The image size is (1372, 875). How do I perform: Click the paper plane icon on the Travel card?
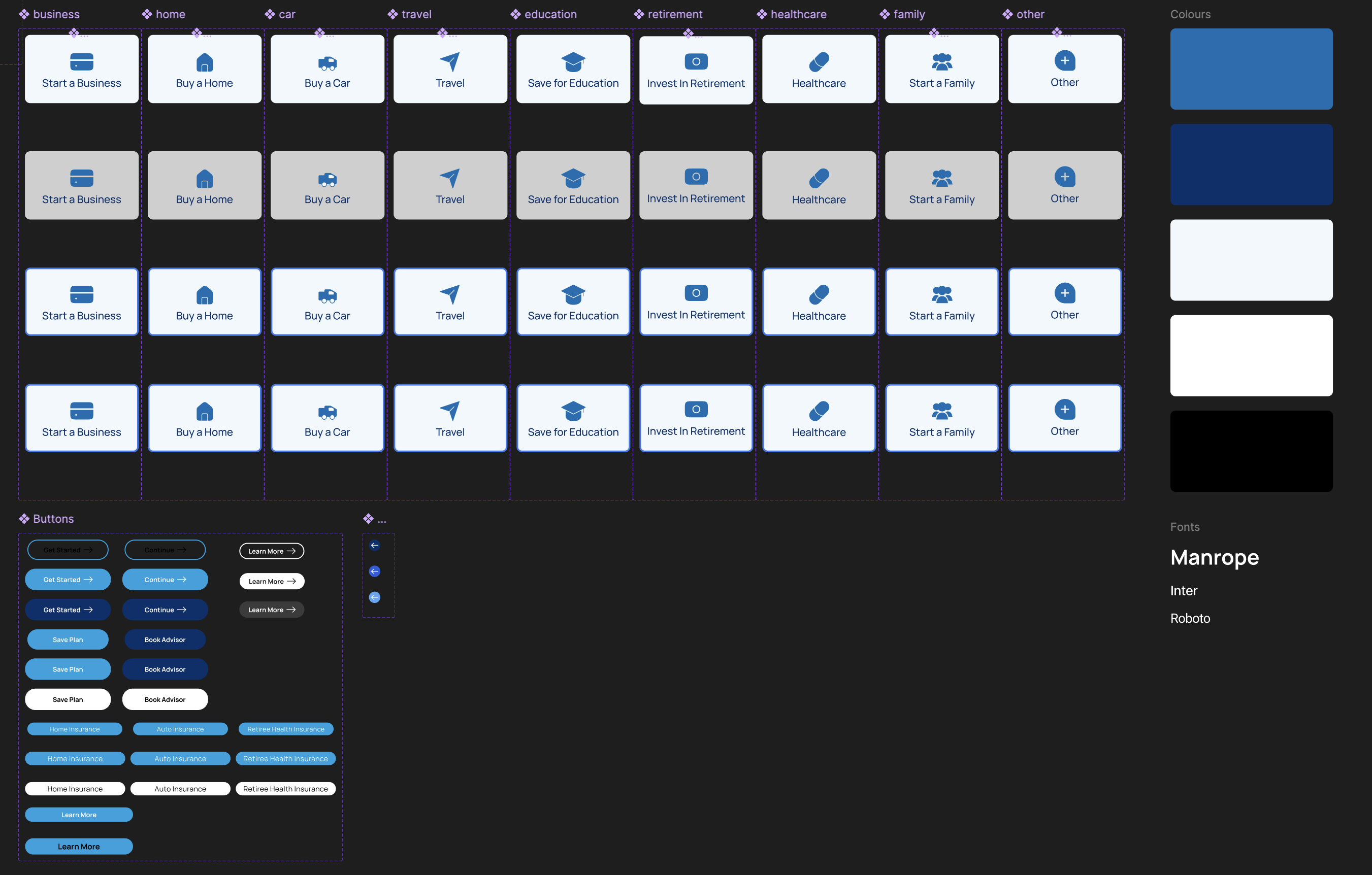pos(450,60)
